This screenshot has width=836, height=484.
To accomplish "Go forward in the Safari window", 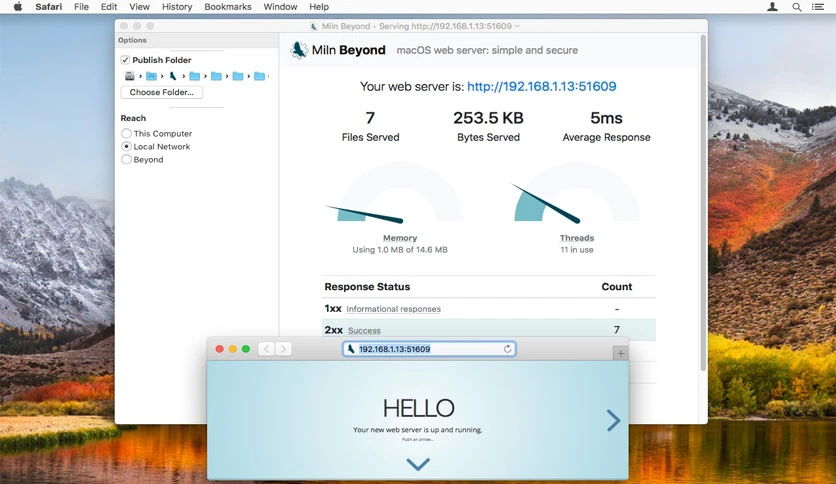I will pos(284,349).
